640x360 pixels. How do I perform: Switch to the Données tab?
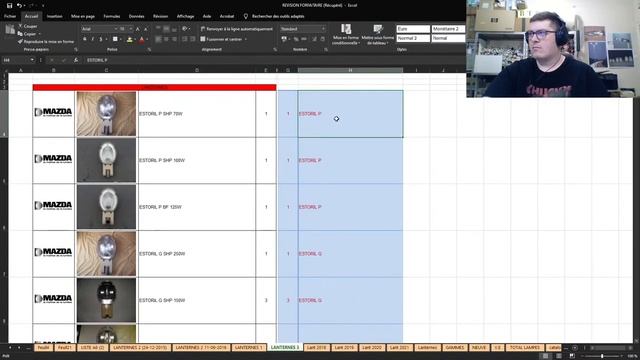[136, 16]
